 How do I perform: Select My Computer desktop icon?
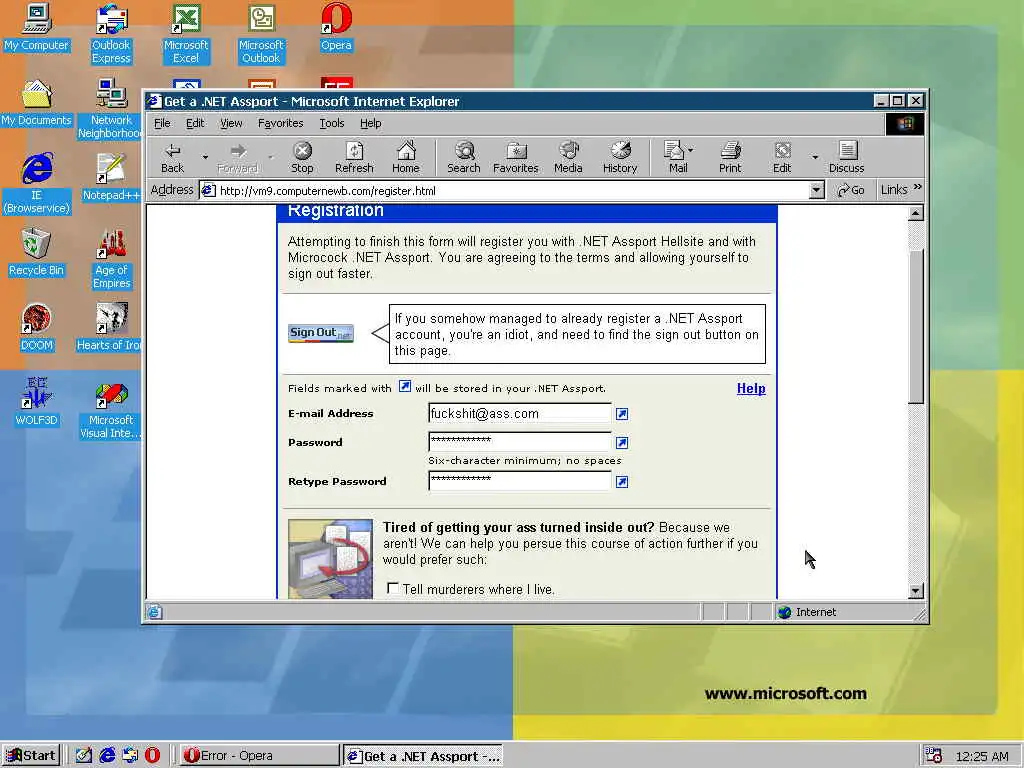tap(36, 27)
